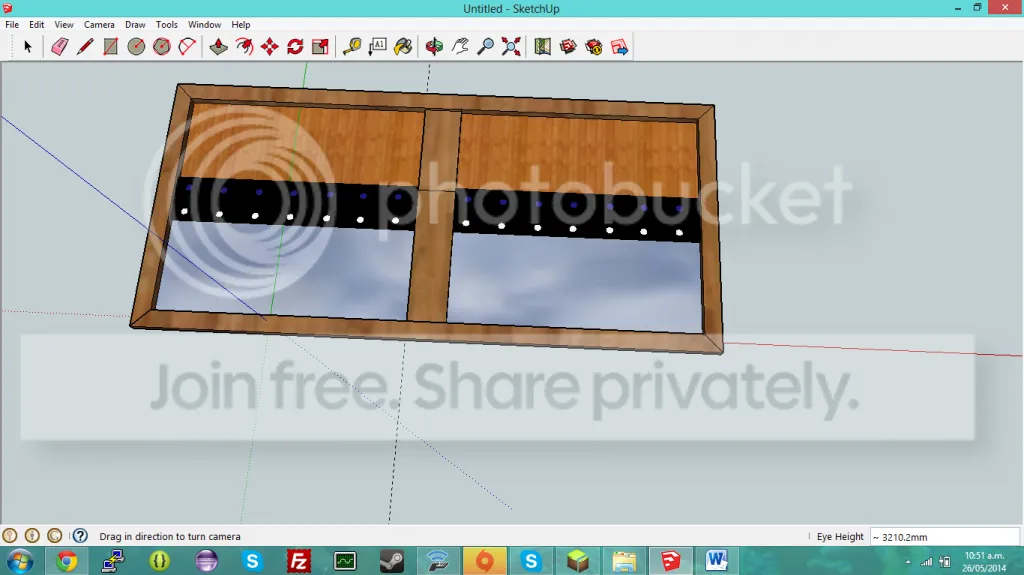
Task: Select the Line pencil tool
Action: (85, 46)
